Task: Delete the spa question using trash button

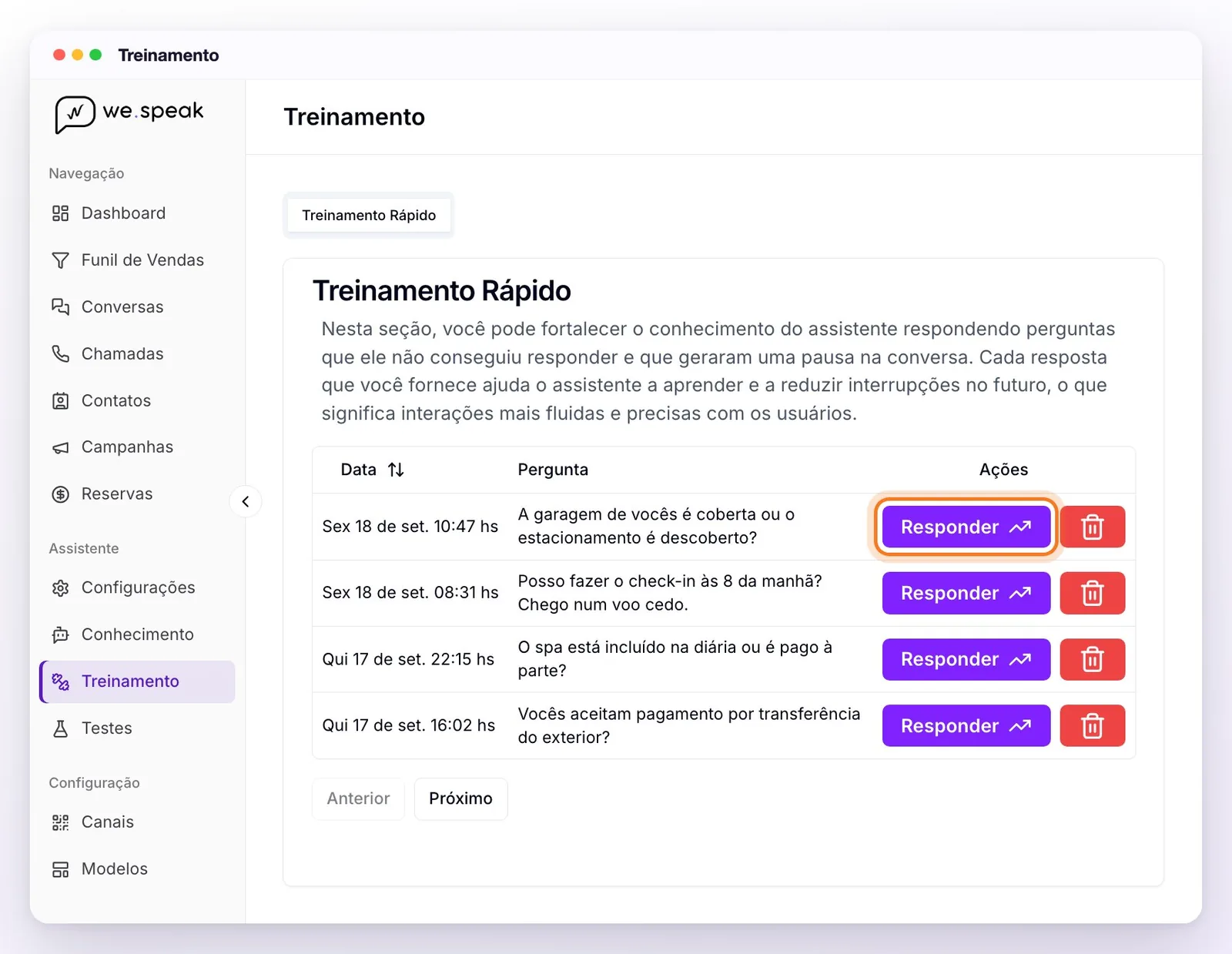Action: pyautogui.click(x=1092, y=659)
